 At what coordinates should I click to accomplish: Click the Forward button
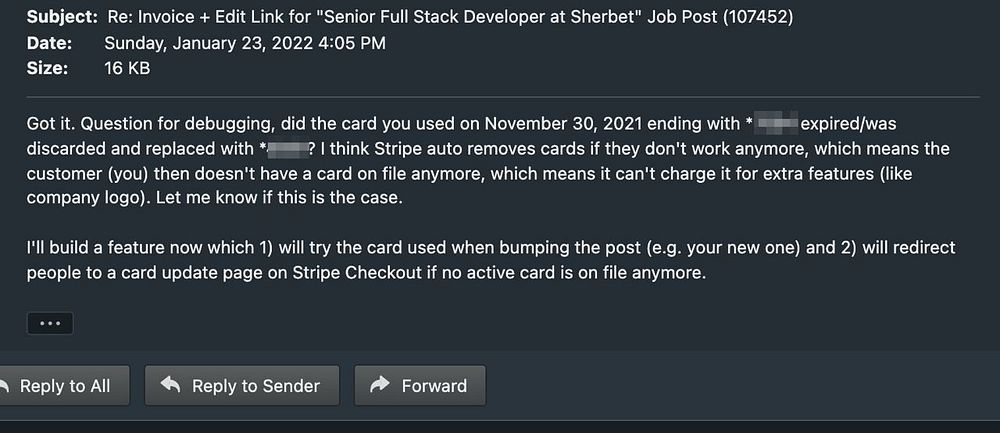pyautogui.click(x=420, y=386)
